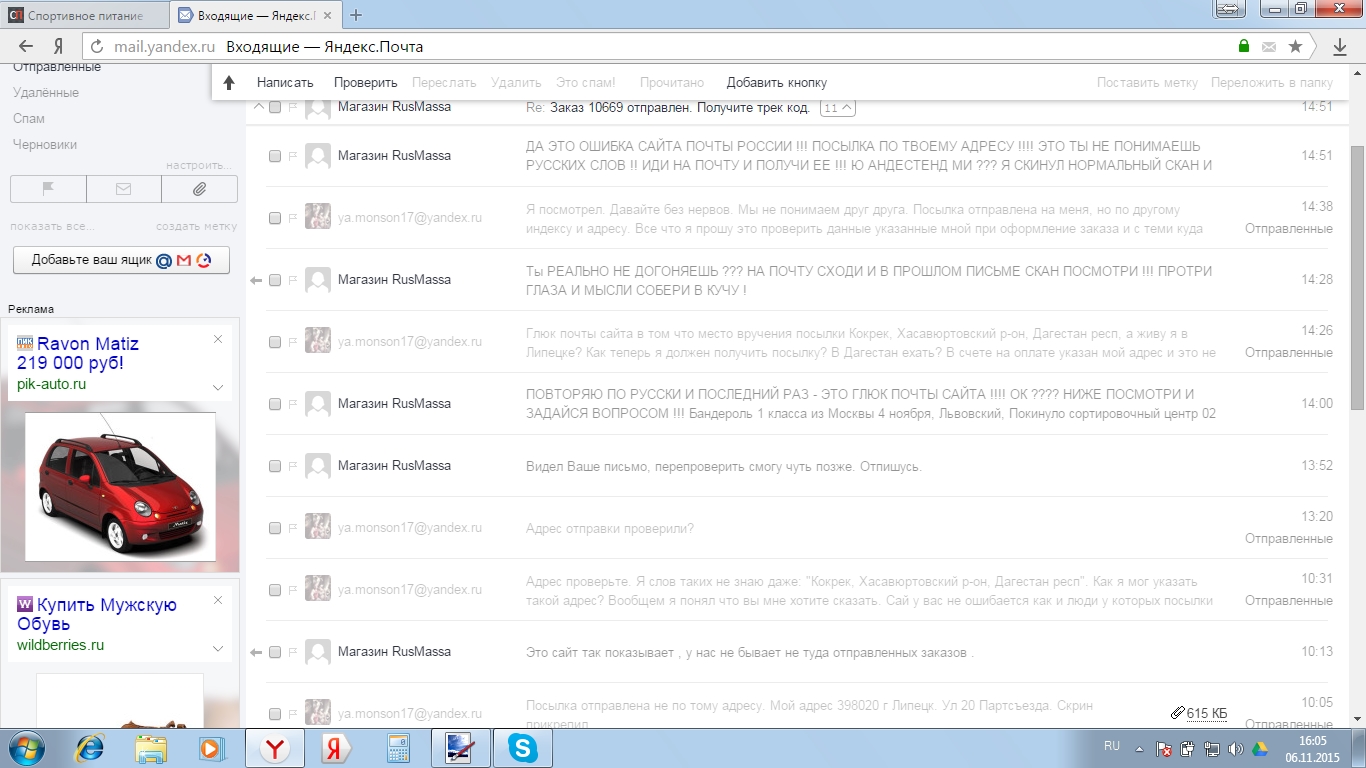
Task: Open Skype from the Windows taskbar
Action: (x=521, y=748)
